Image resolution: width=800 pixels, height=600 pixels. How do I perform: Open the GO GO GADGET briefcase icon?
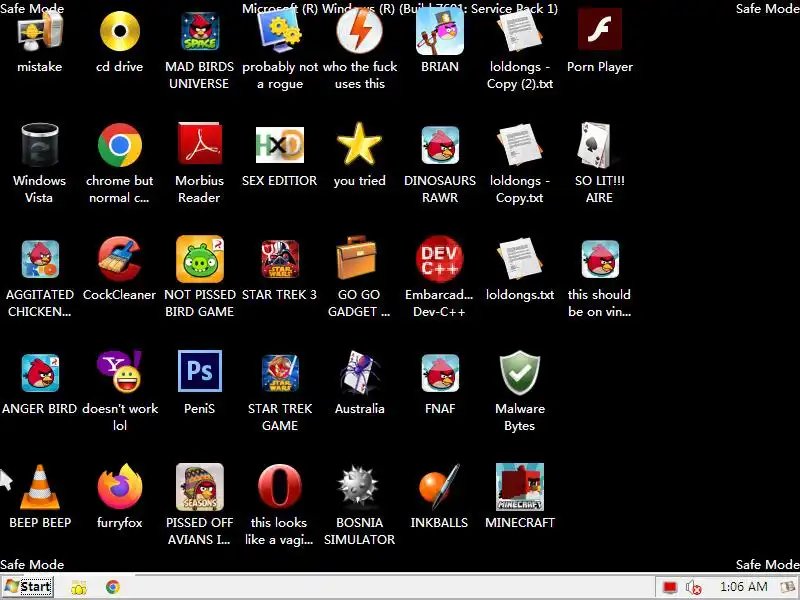(x=357, y=258)
